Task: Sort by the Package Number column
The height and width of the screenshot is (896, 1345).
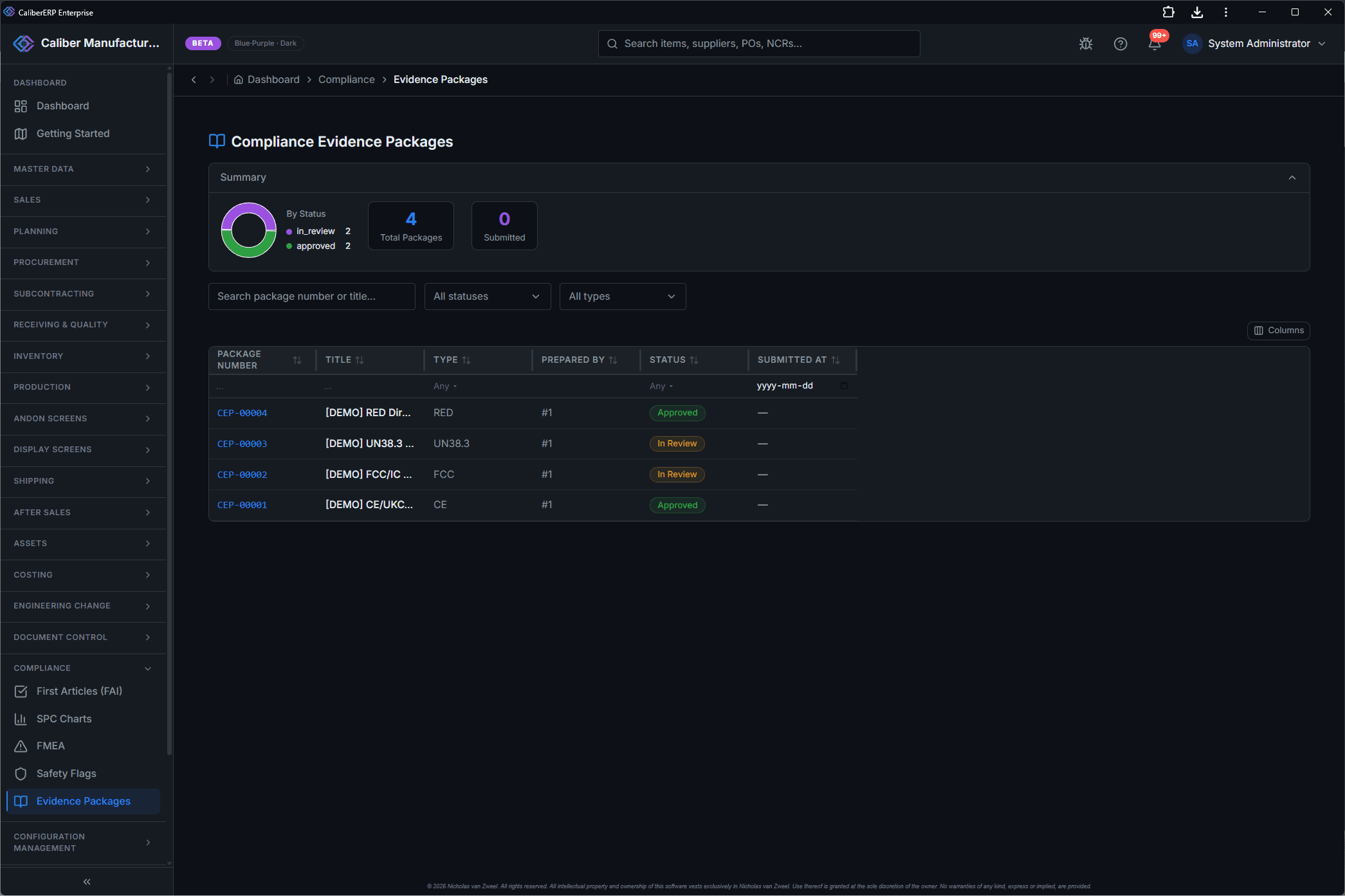Action: click(x=297, y=360)
